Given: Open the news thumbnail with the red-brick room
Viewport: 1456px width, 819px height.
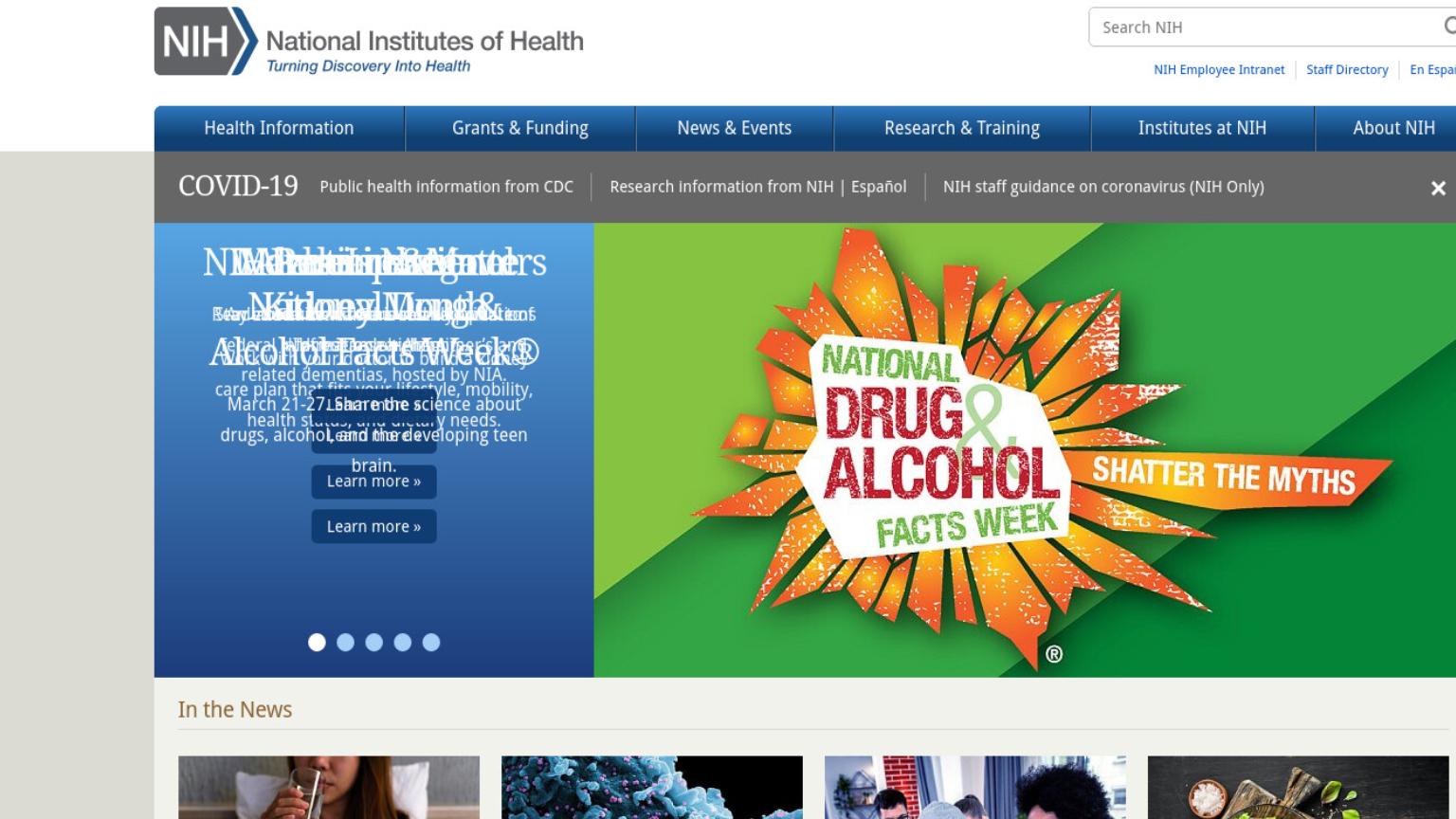Looking at the screenshot, I should coord(975,788).
